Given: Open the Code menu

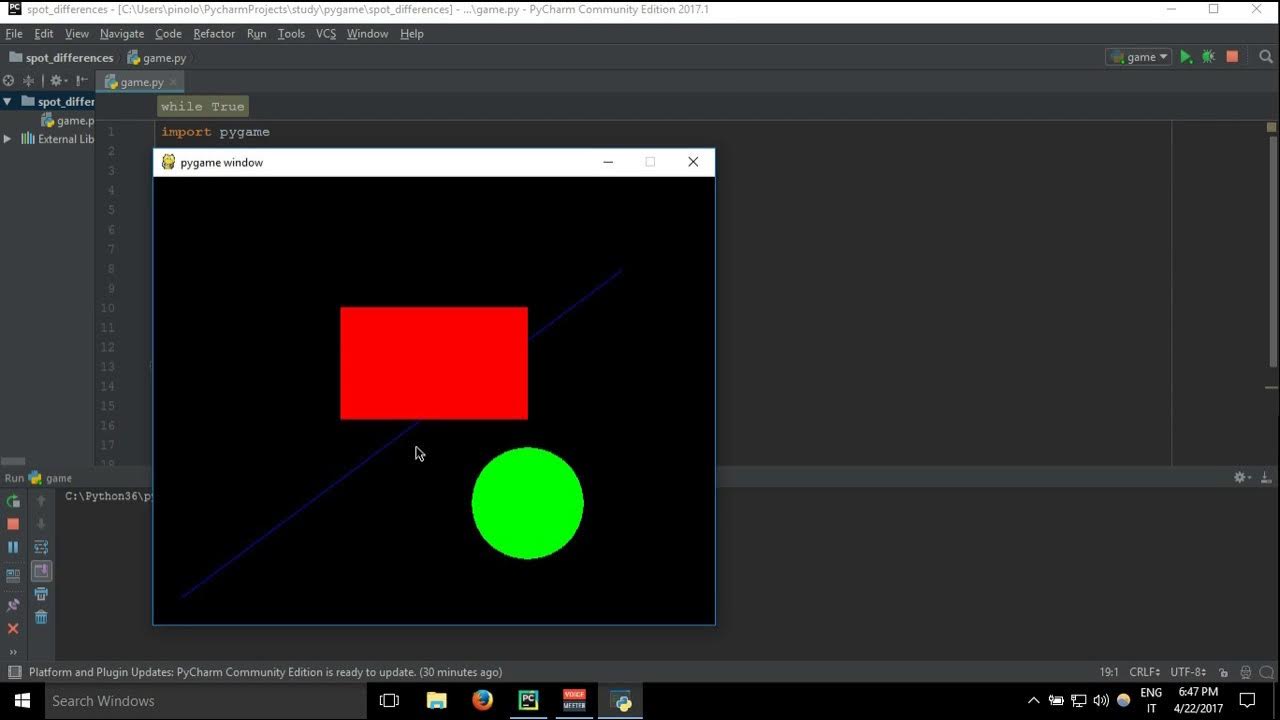Looking at the screenshot, I should point(168,33).
